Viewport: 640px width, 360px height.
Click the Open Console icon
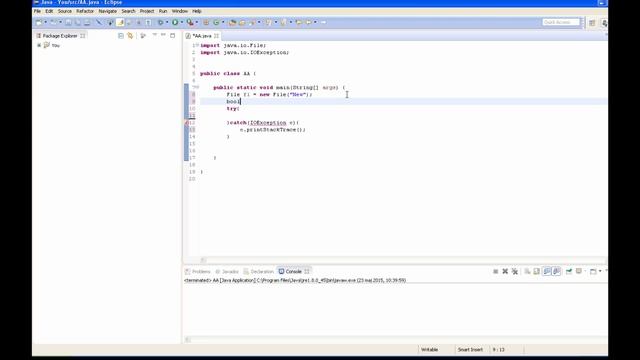[x=593, y=271]
